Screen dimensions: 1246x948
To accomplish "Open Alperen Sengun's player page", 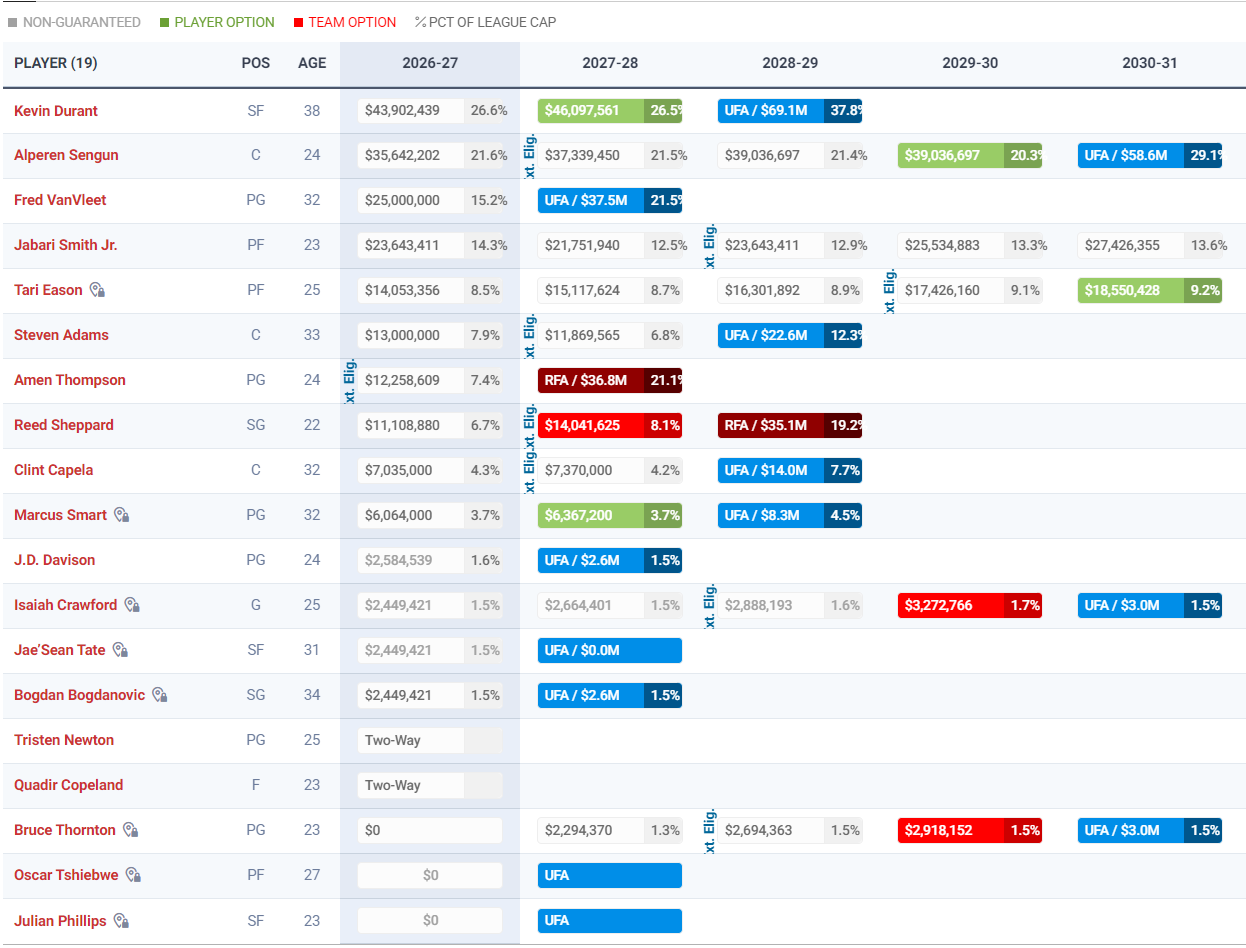I will point(66,155).
